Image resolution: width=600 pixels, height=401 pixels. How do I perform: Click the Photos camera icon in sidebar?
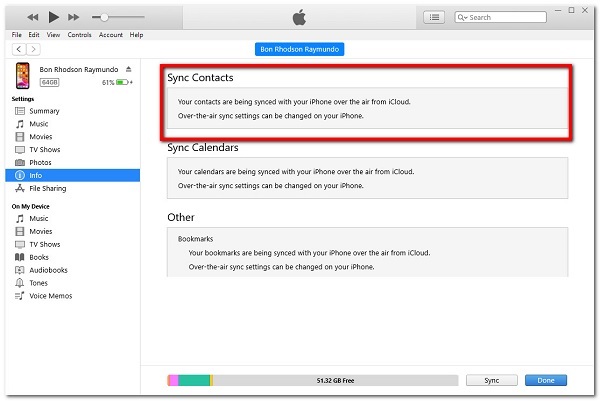pyautogui.click(x=20, y=163)
